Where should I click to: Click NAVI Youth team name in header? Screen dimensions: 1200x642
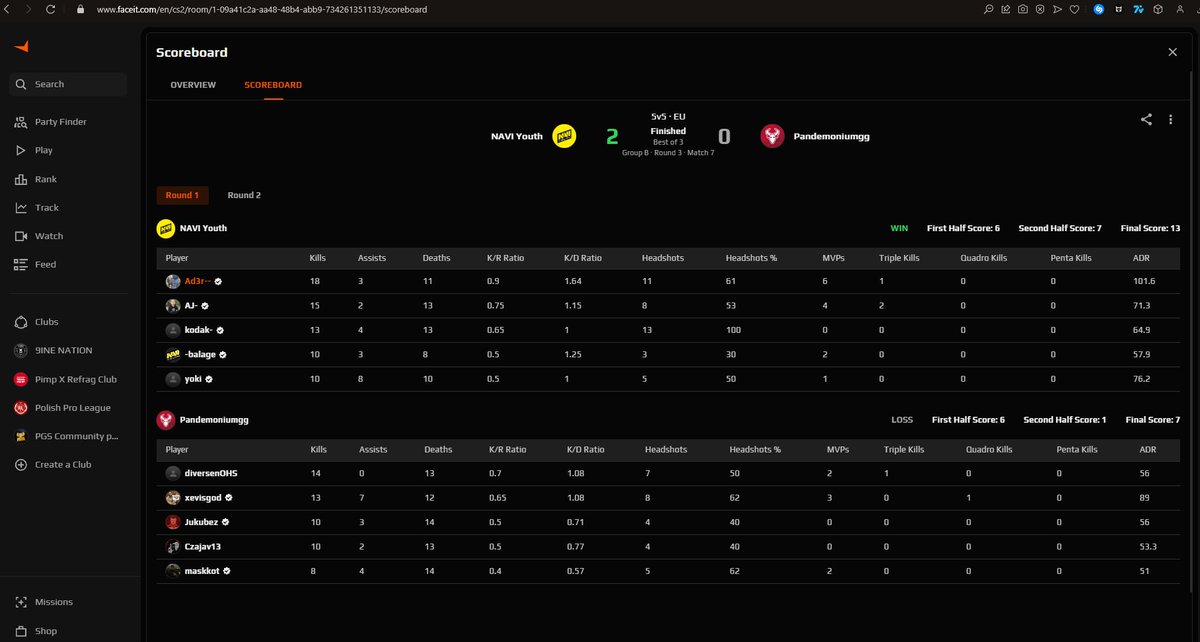pos(517,136)
